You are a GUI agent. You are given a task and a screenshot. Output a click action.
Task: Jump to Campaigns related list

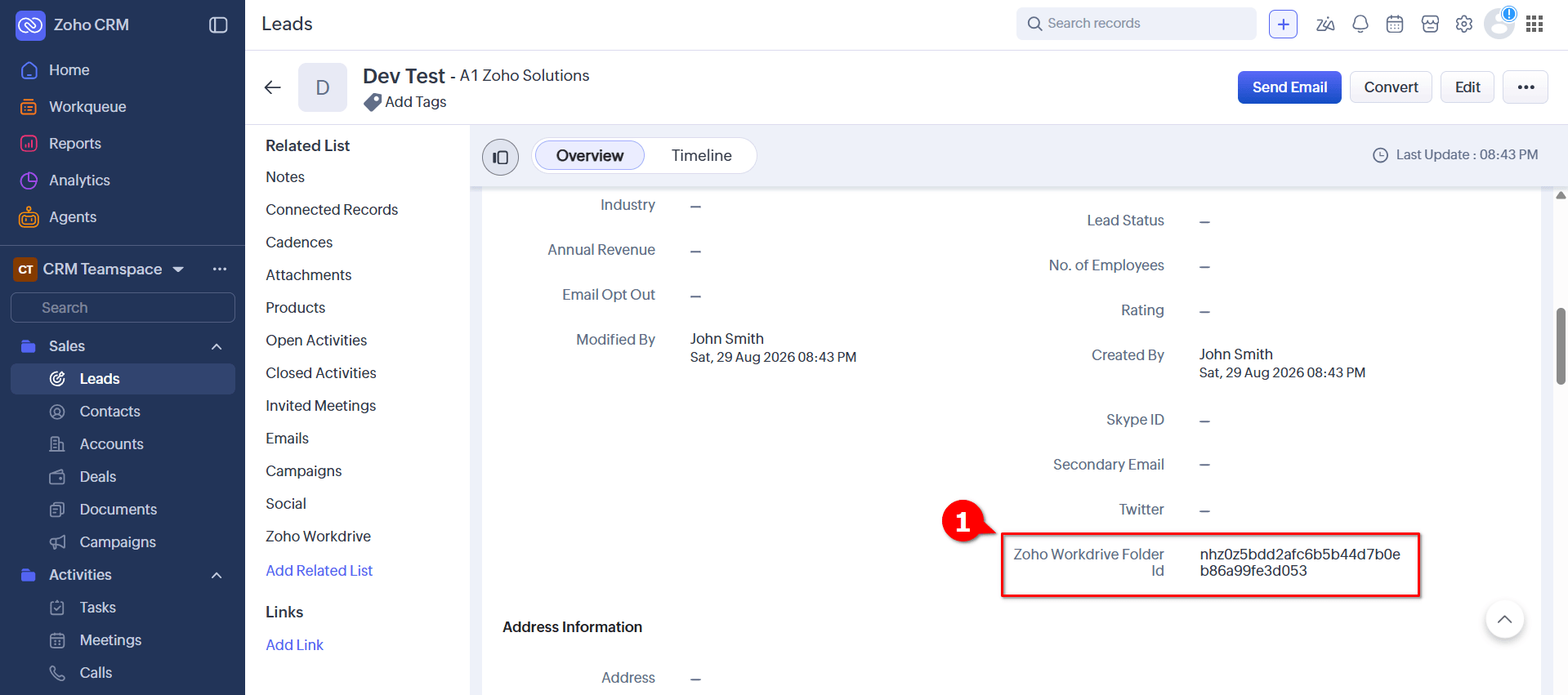pos(304,471)
